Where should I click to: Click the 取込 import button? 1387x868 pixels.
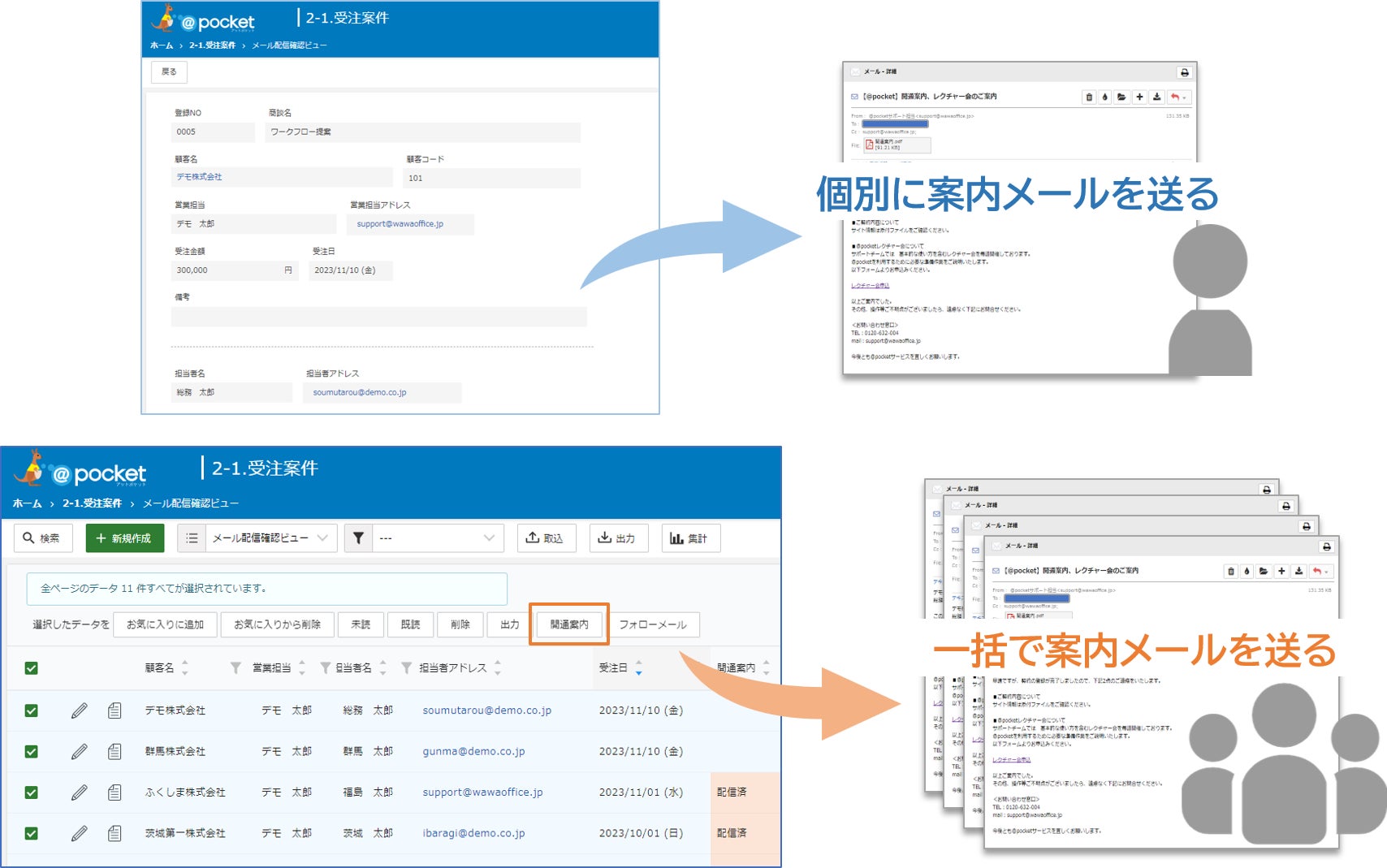tap(547, 538)
